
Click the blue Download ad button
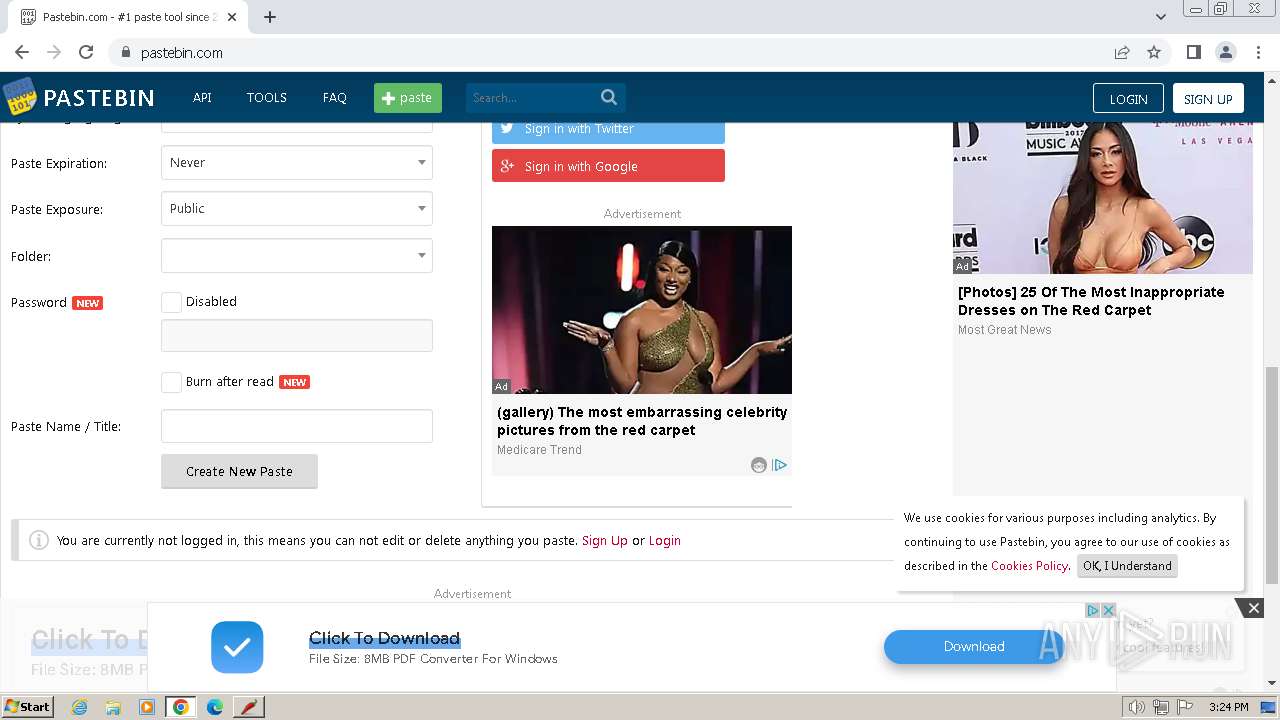coord(973,647)
